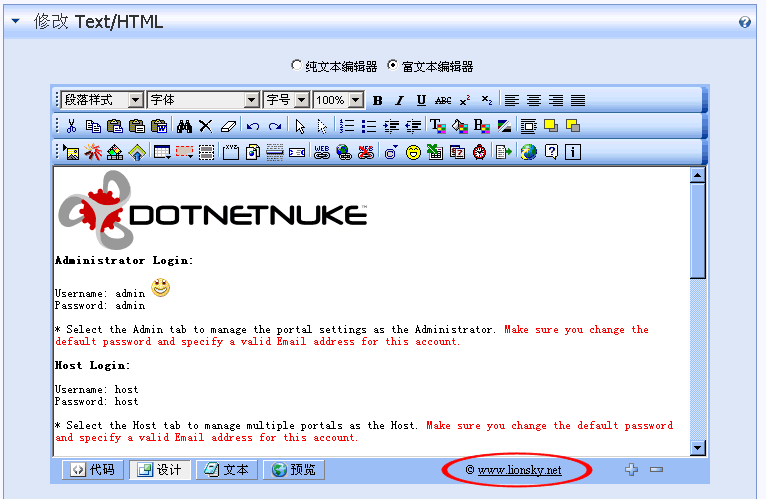Viewport: 766px width, 499px height.
Task: Click the insert table icon
Action: [x=162, y=152]
